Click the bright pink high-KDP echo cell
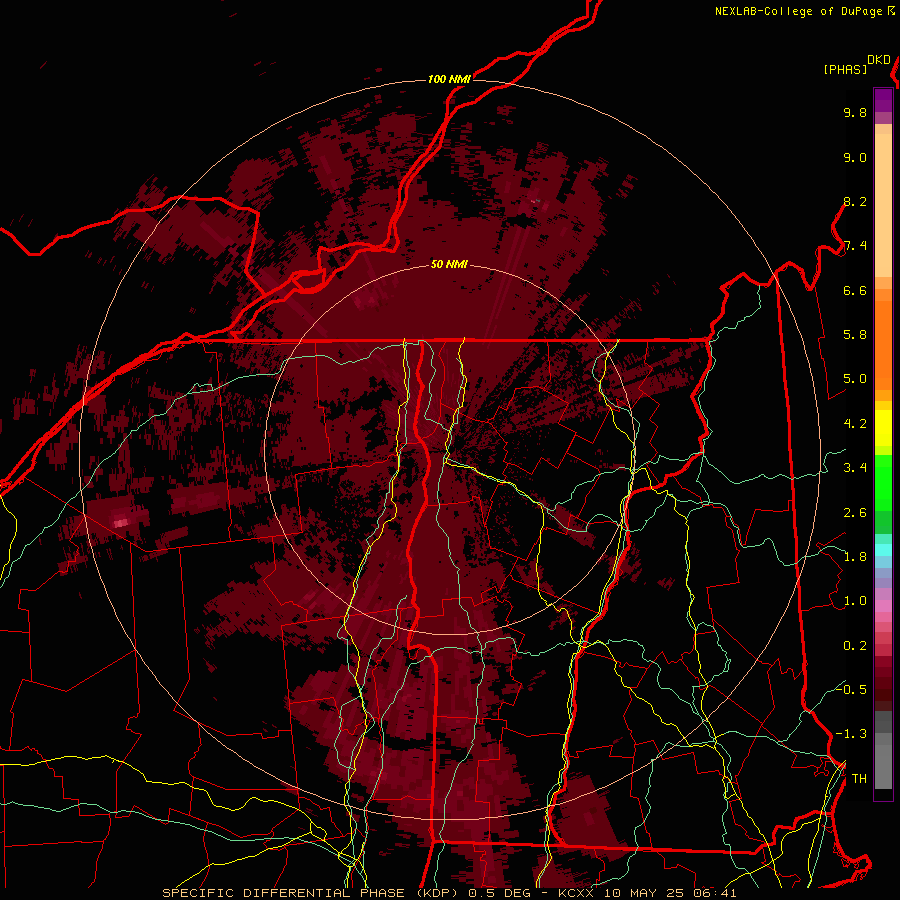Image resolution: width=900 pixels, height=900 pixels. tap(121, 522)
